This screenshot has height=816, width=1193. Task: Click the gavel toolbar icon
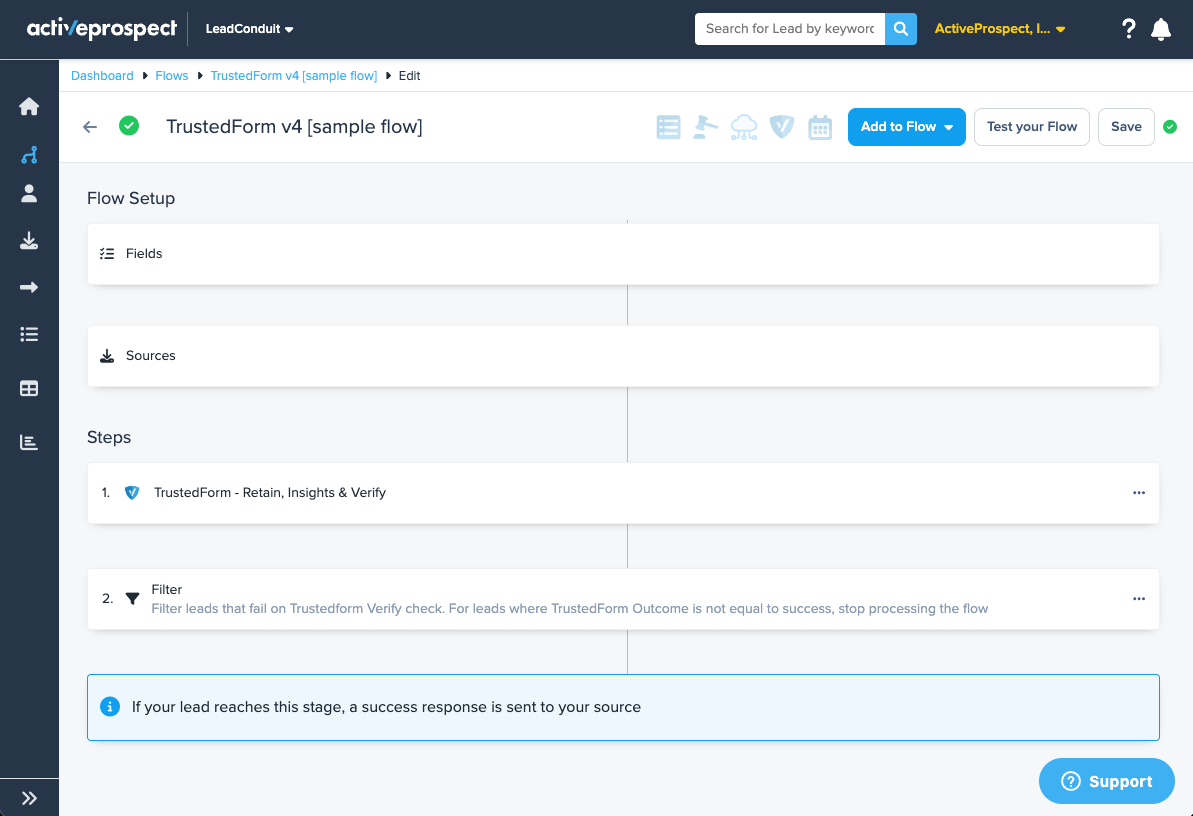[x=706, y=127]
